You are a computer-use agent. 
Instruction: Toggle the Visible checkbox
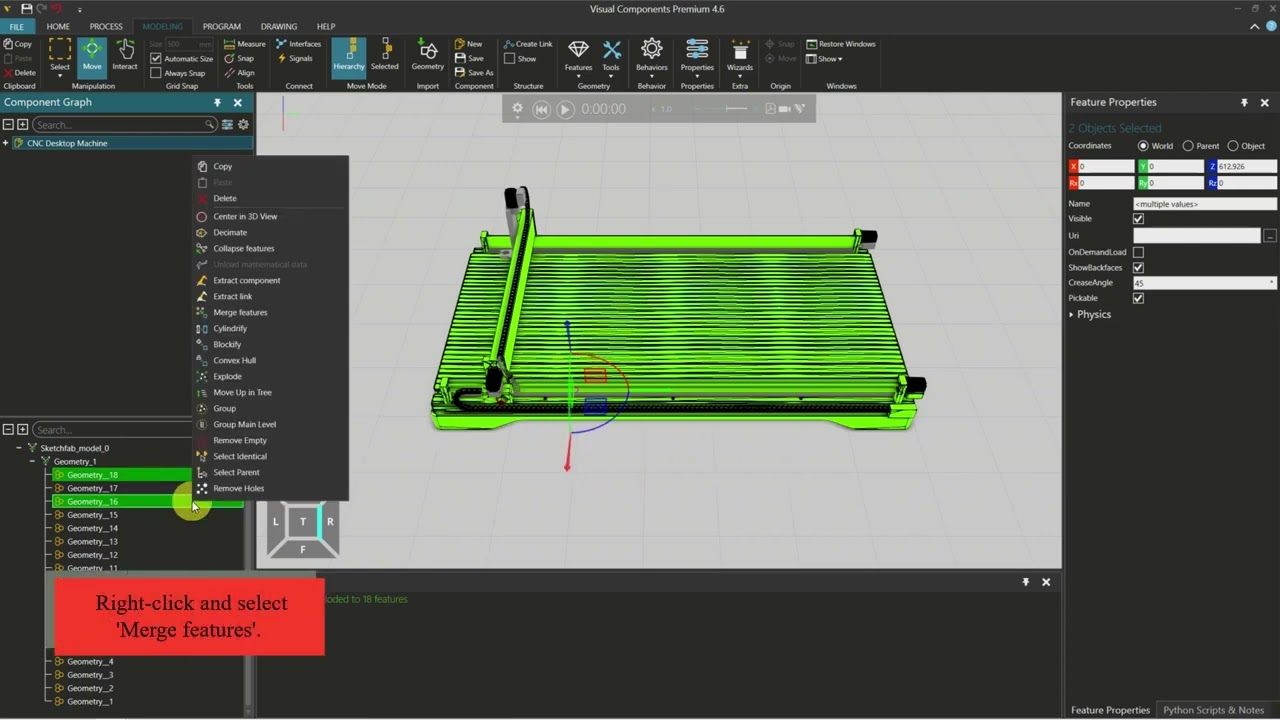pyautogui.click(x=1138, y=219)
